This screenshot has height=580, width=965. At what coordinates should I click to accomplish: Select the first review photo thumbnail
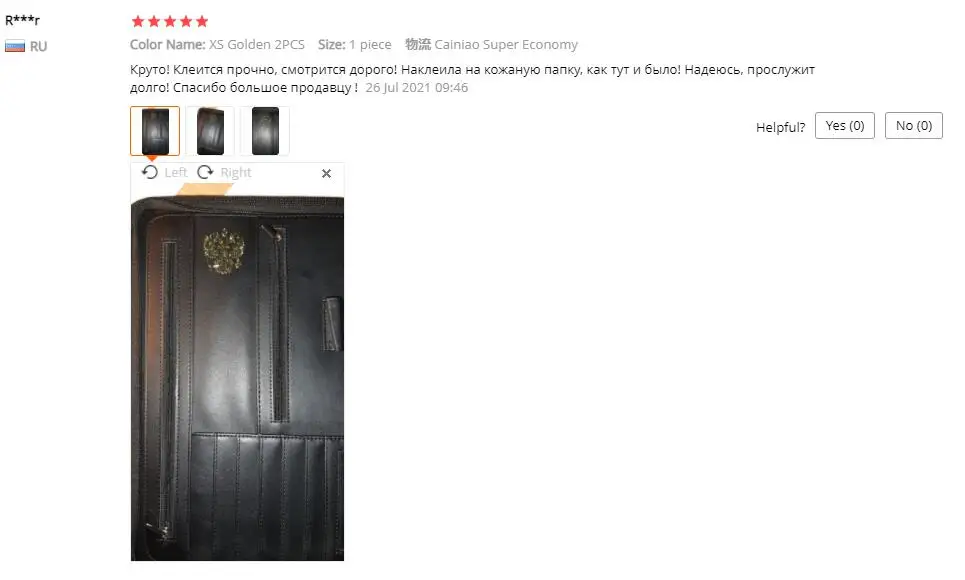click(155, 131)
